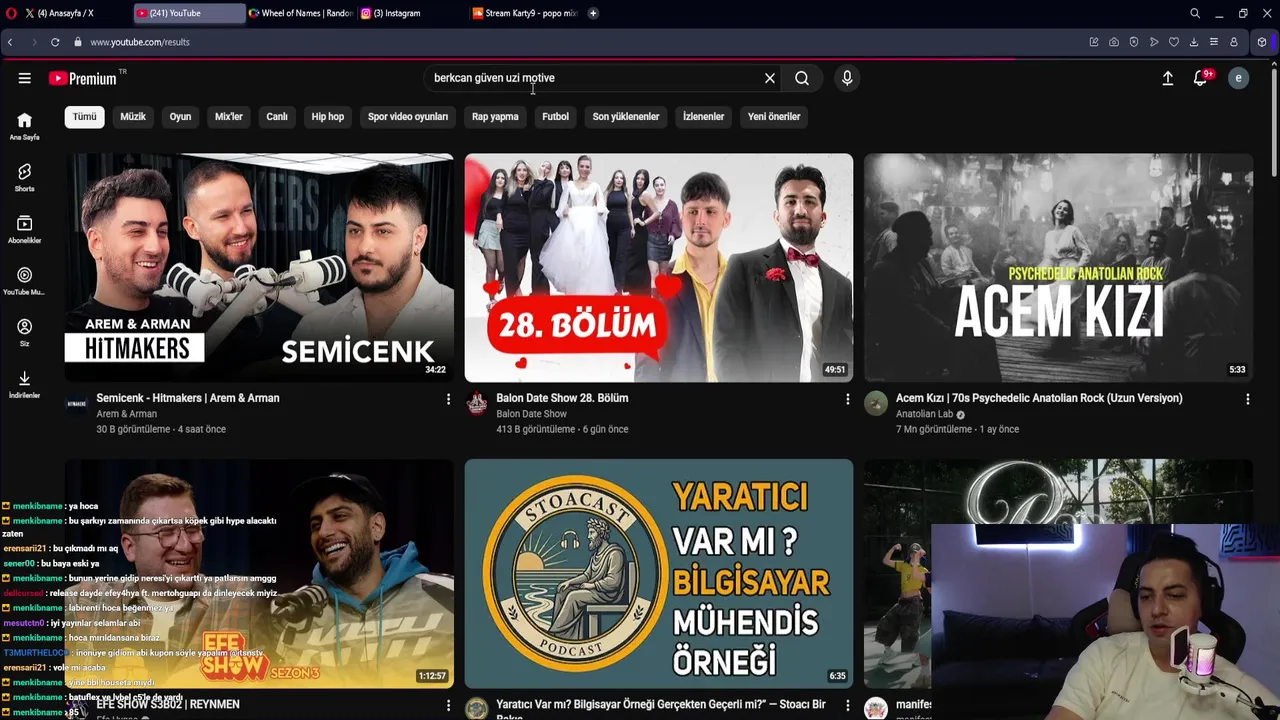The image size is (1280, 720).
Task: Open the ad-blocker shield icon
Action: [1134, 42]
